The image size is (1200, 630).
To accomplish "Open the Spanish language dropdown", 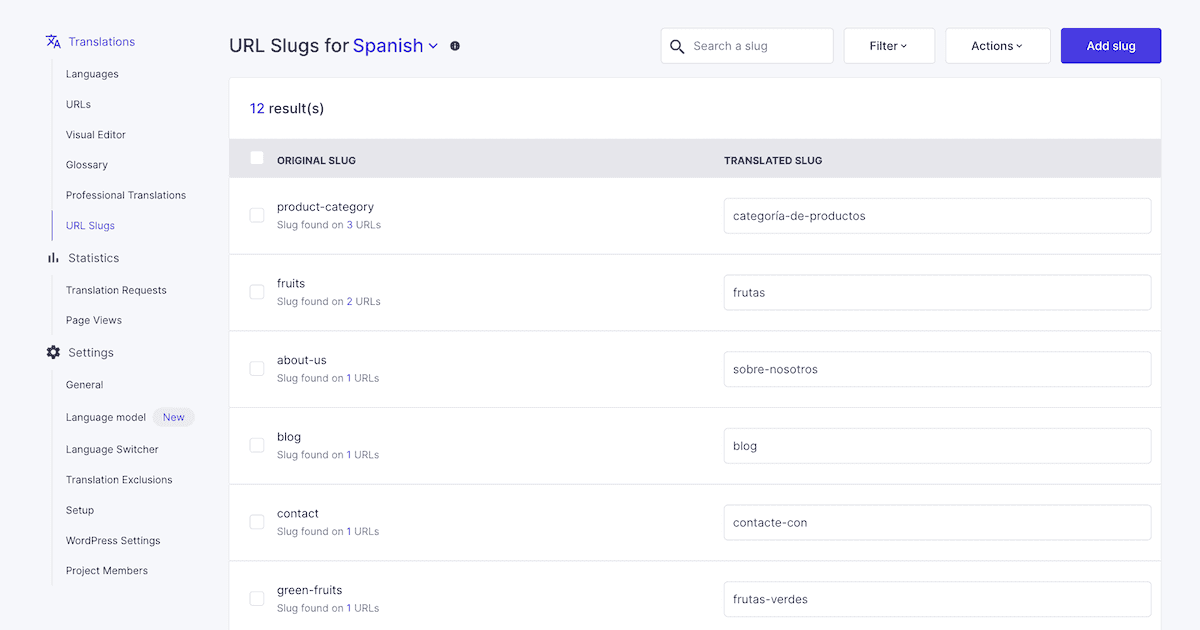I will [x=396, y=46].
